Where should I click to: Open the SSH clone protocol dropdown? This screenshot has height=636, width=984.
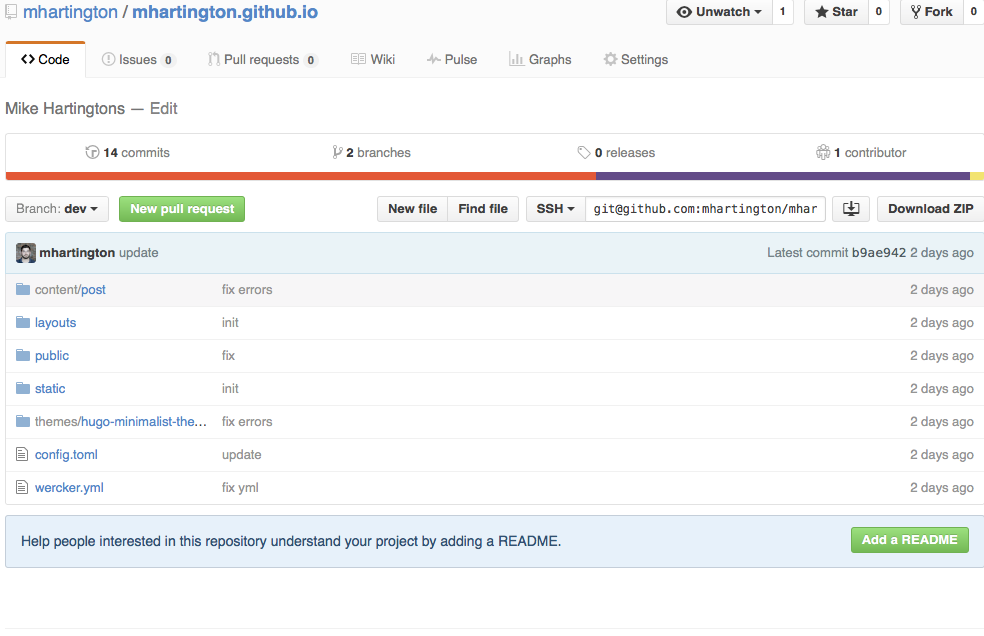[555, 209]
